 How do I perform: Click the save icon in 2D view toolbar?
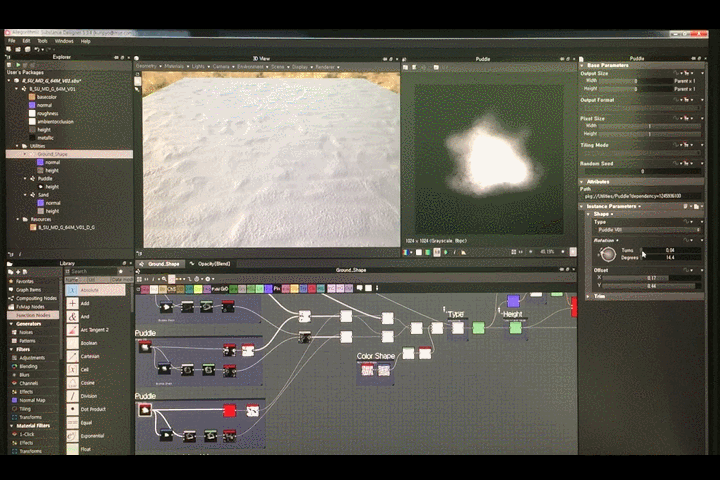[405, 67]
